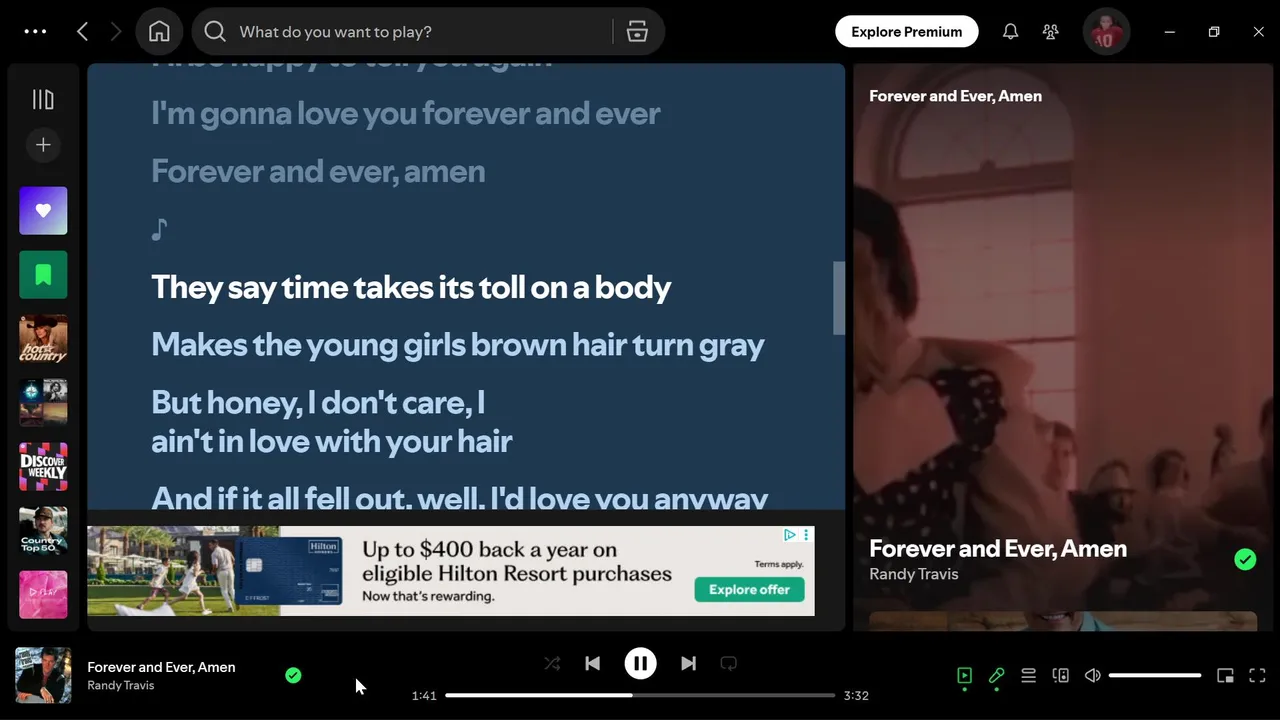Open What's New notifications bell
The width and height of the screenshot is (1280, 720).
(x=1011, y=32)
